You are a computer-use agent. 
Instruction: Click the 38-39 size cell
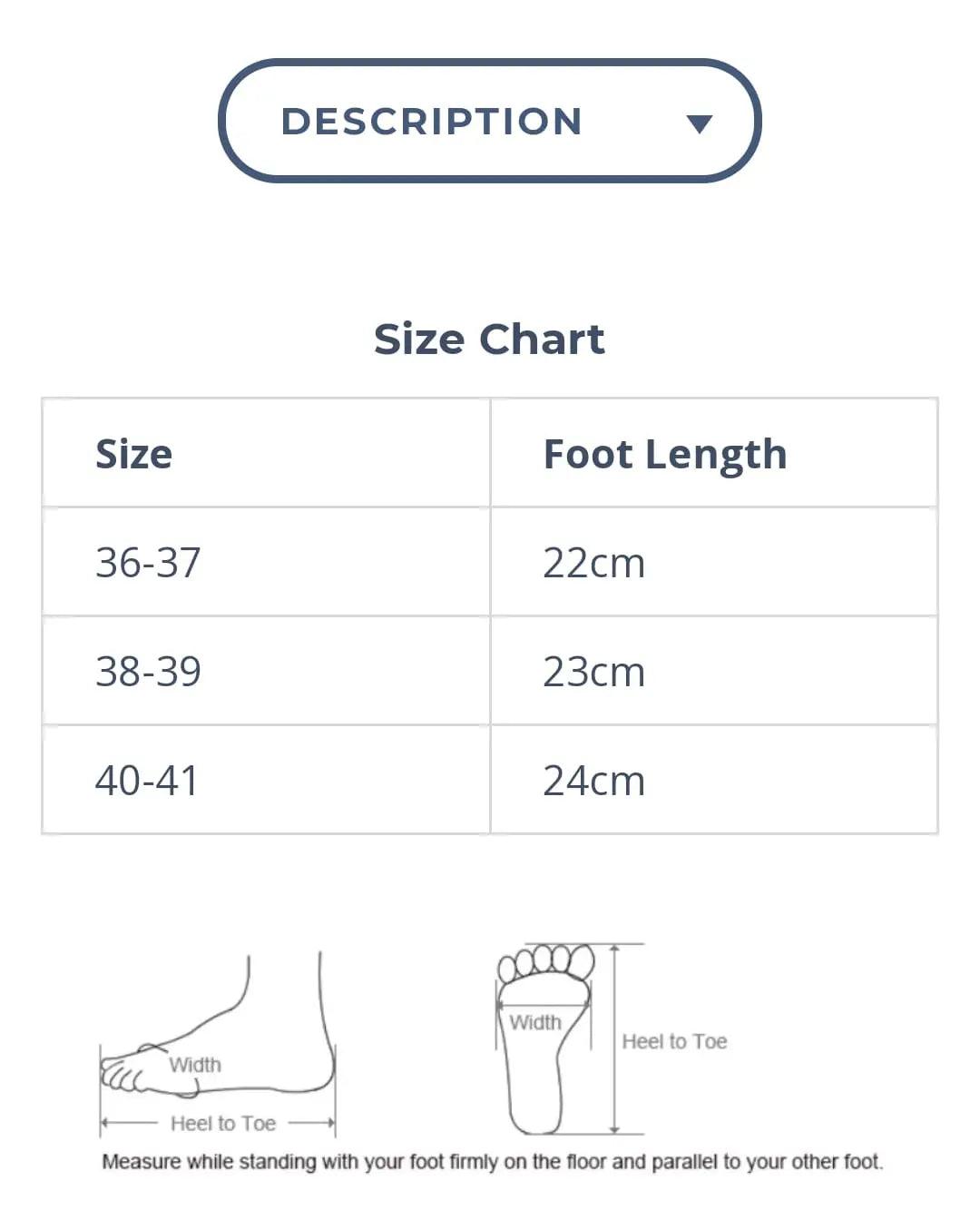[148, 672]
